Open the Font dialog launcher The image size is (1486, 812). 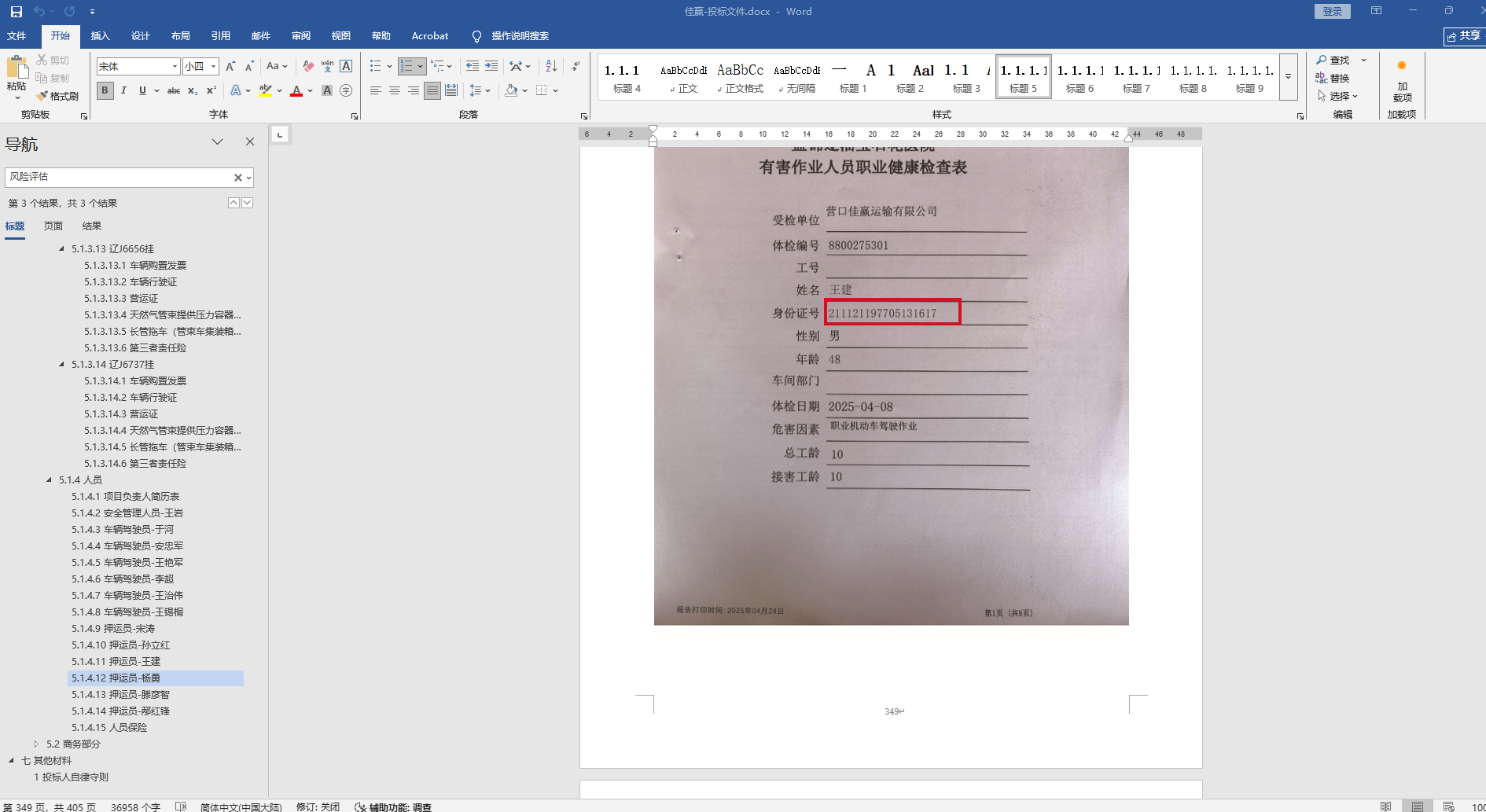pyautogui.click(x=355, y=116)
